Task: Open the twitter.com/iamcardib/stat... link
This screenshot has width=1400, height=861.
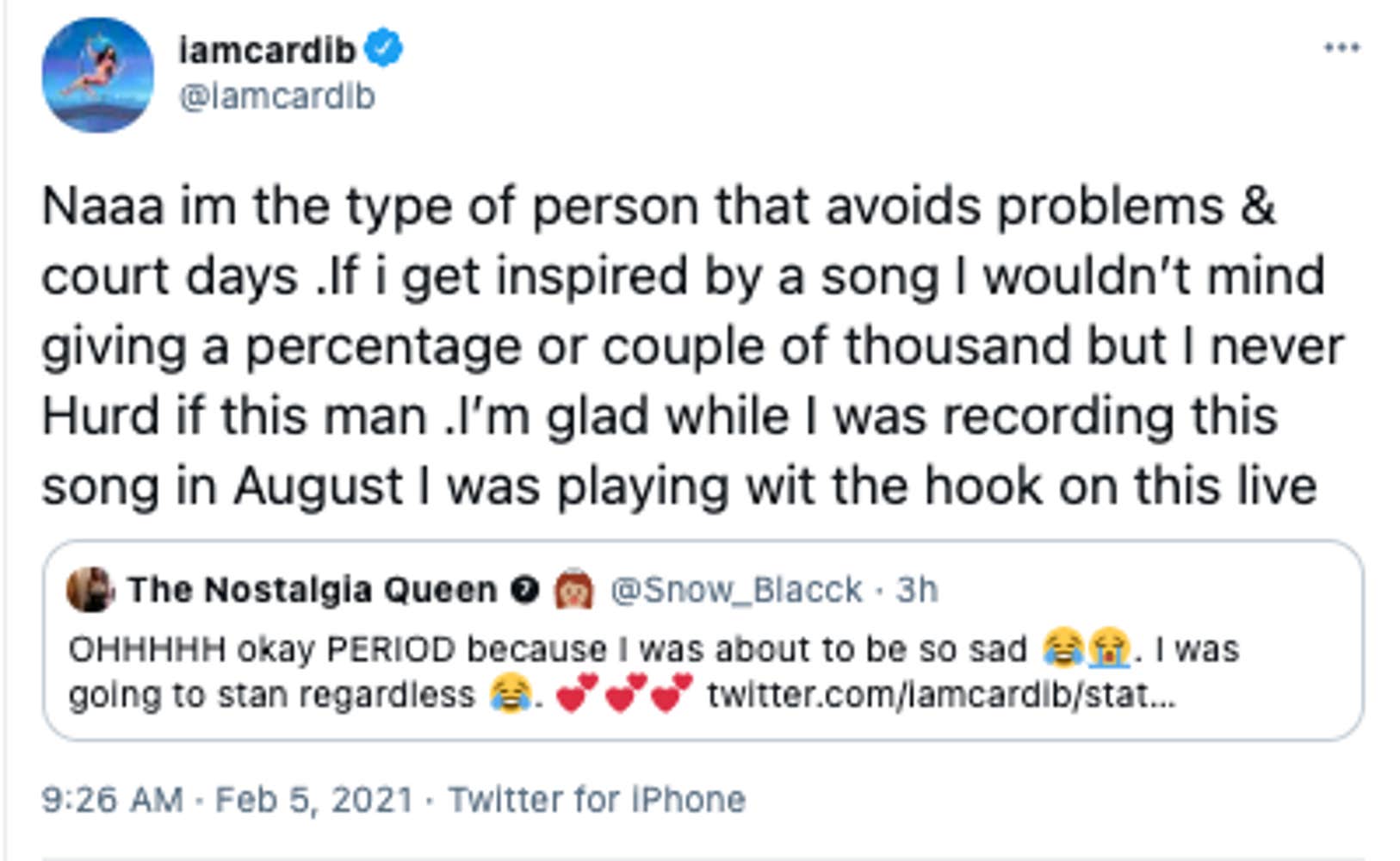Action: point(938,696)
